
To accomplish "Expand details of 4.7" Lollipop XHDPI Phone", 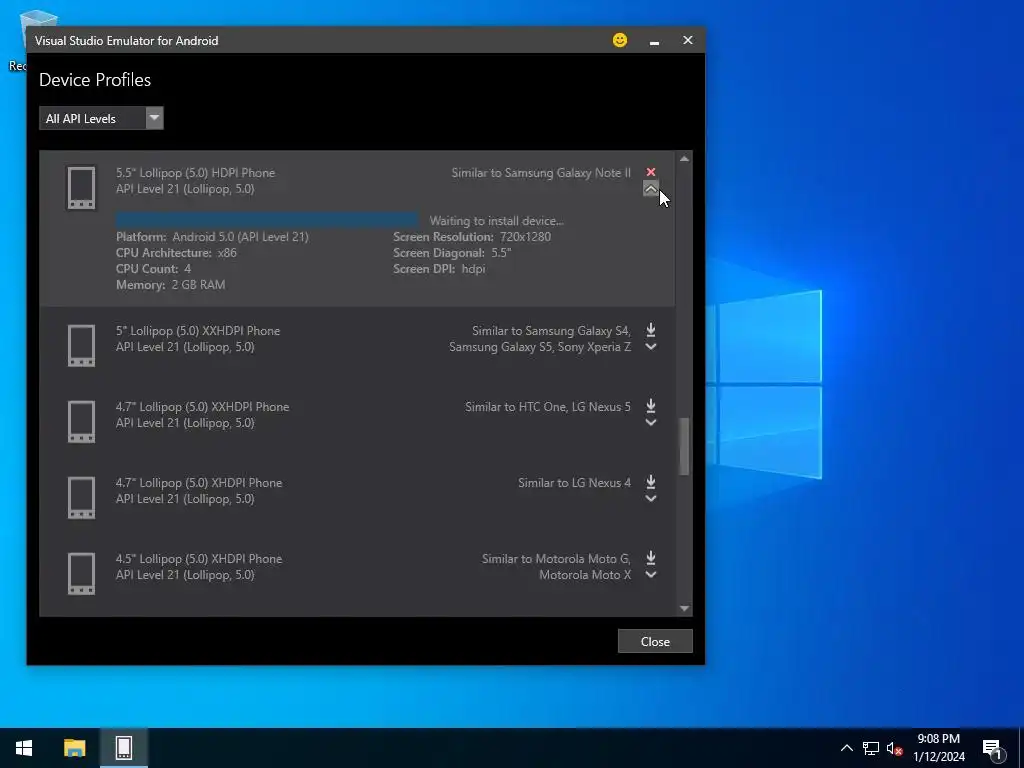I will (x=650, y=499).
